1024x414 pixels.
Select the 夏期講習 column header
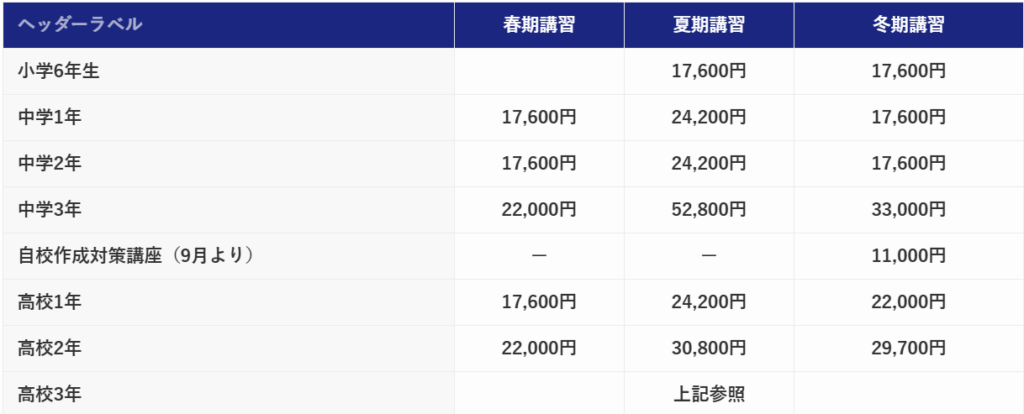point(709,25)
